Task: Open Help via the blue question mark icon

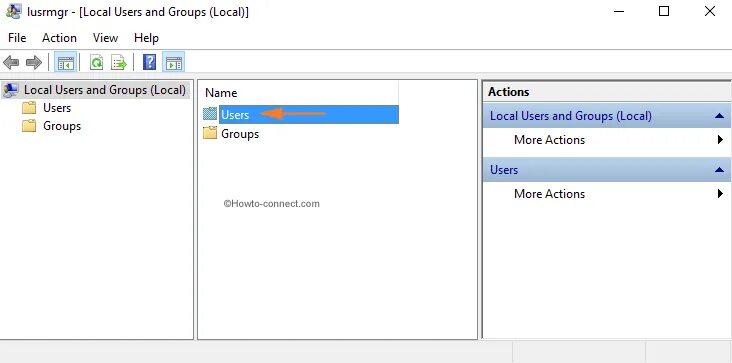Action: pyautogui.click(x=149, y=62)
